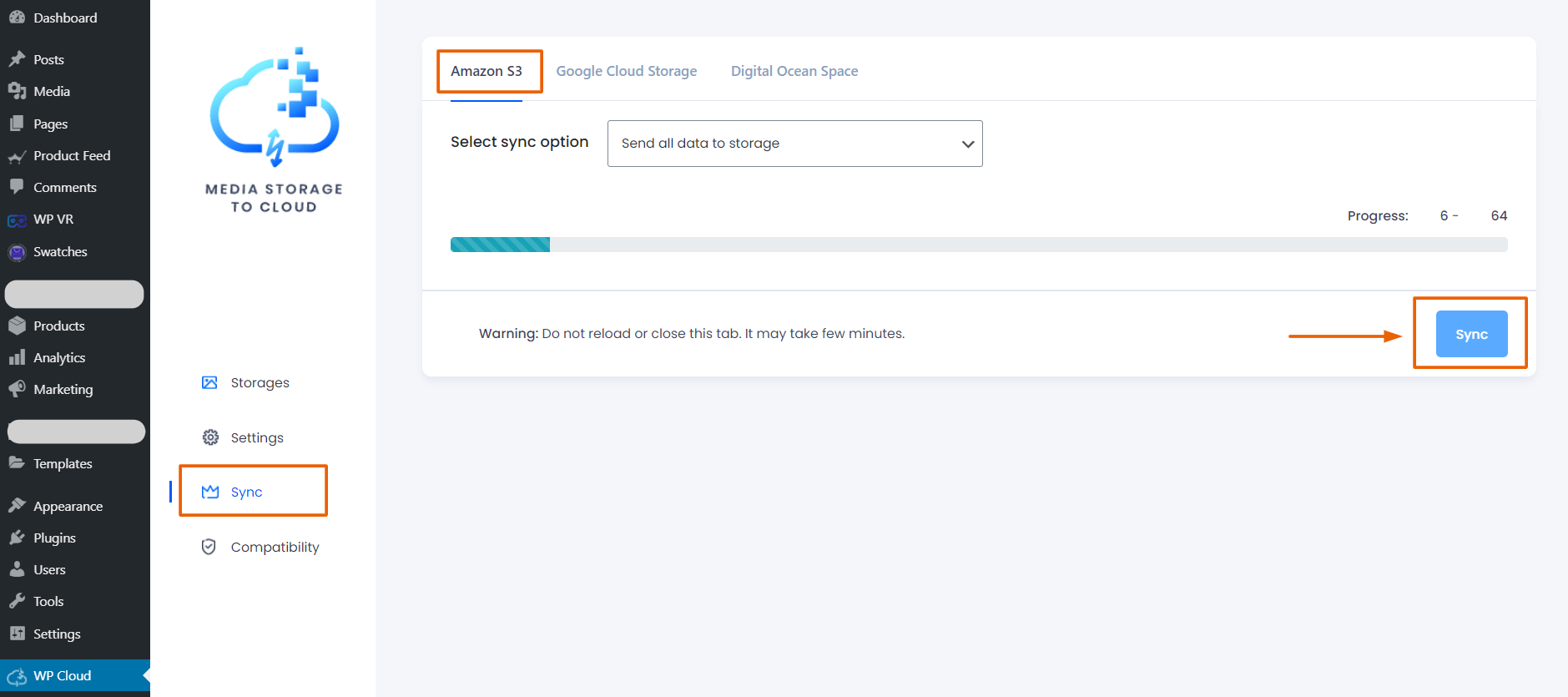Click the Media library icon
1568x697 pixels.
tap(17, 91)
